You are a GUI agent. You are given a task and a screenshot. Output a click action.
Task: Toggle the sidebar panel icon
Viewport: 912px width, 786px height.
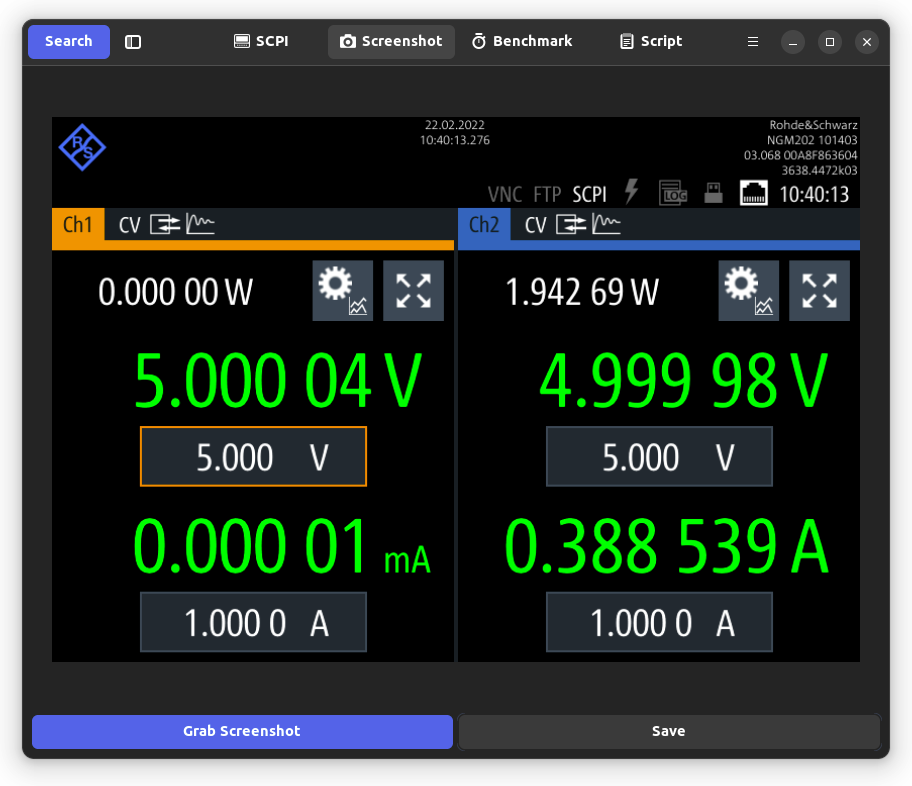click(133, 42)
